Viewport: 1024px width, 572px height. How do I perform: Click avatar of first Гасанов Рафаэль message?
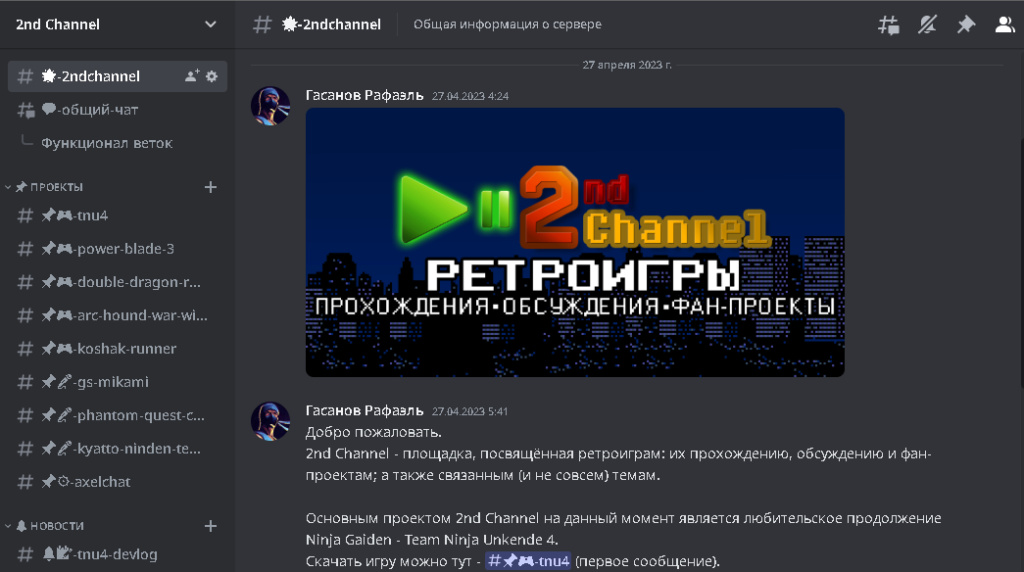(270, 106)
